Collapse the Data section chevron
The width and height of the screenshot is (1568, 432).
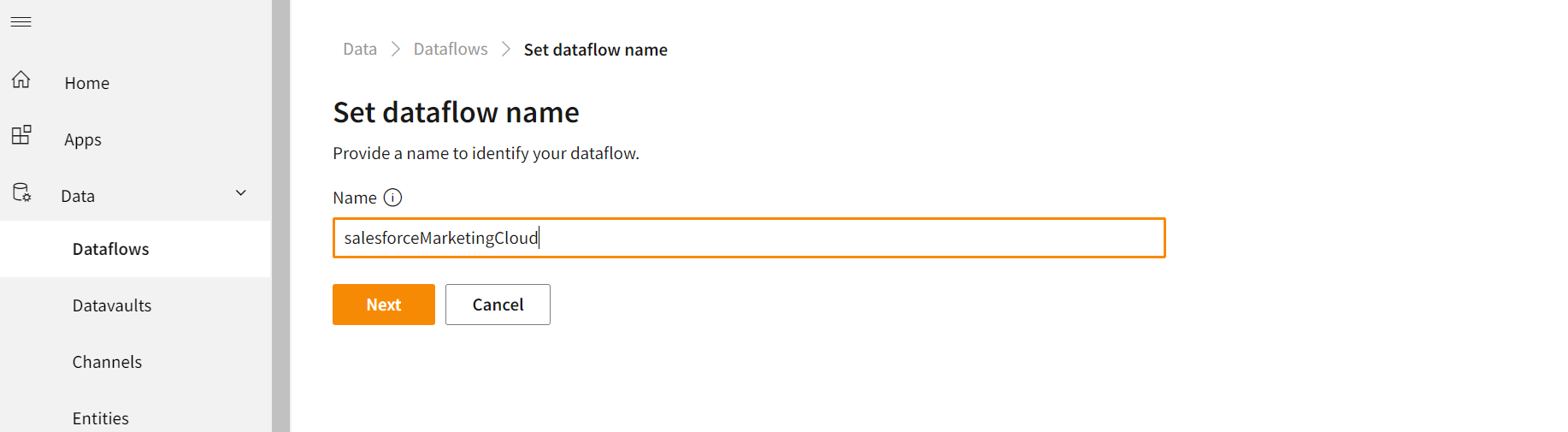[241, 193]
